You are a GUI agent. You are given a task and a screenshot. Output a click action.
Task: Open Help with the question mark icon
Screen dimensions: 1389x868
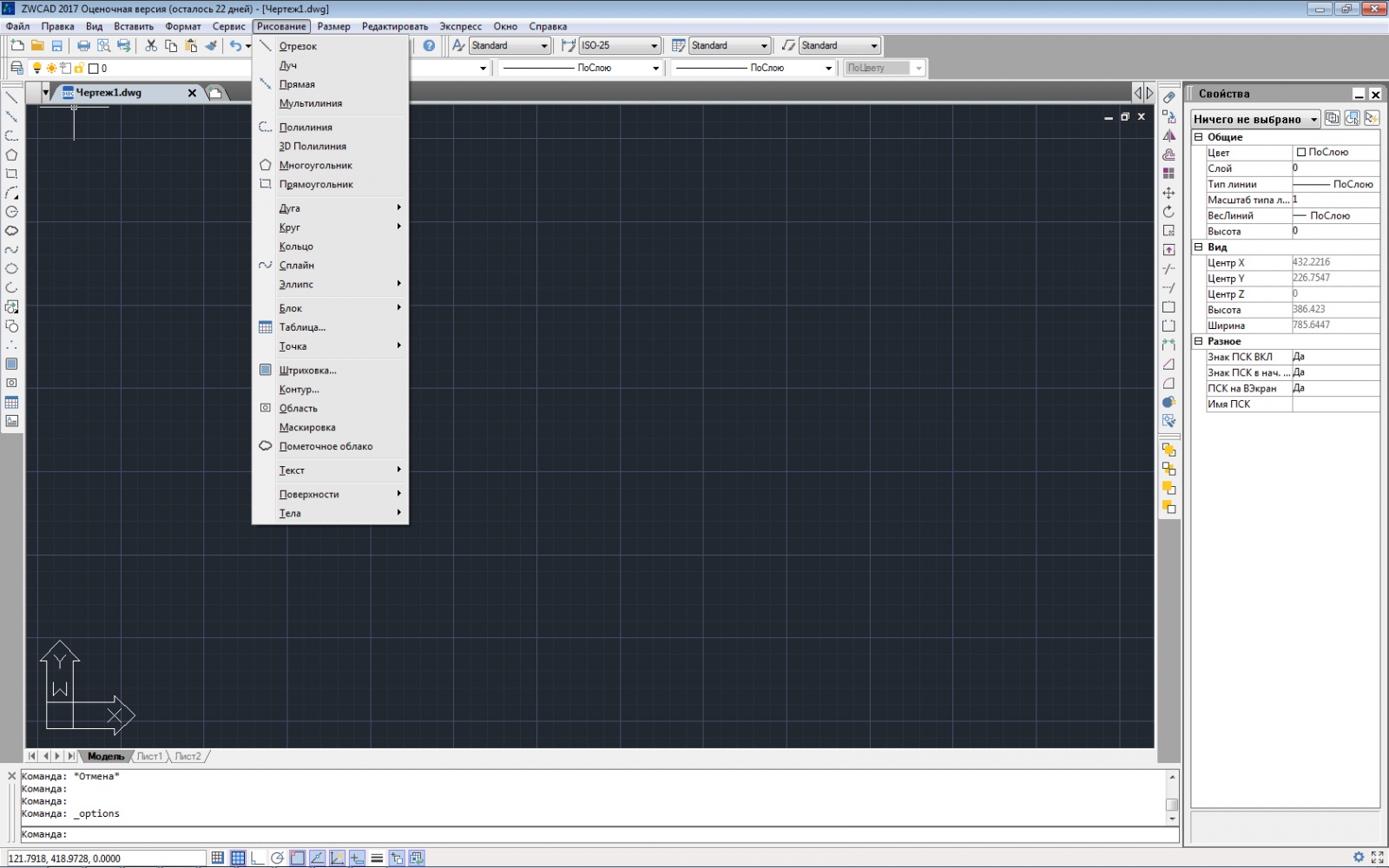(x=429, y=45)
